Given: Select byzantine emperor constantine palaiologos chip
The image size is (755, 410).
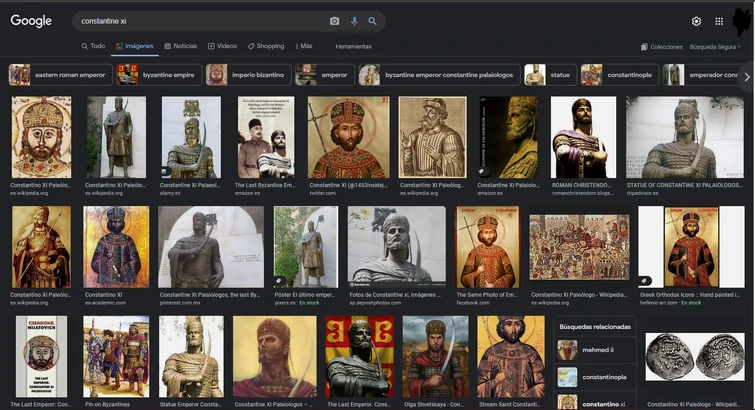Looking at the screenshot, I should click(x=439, y=75).
